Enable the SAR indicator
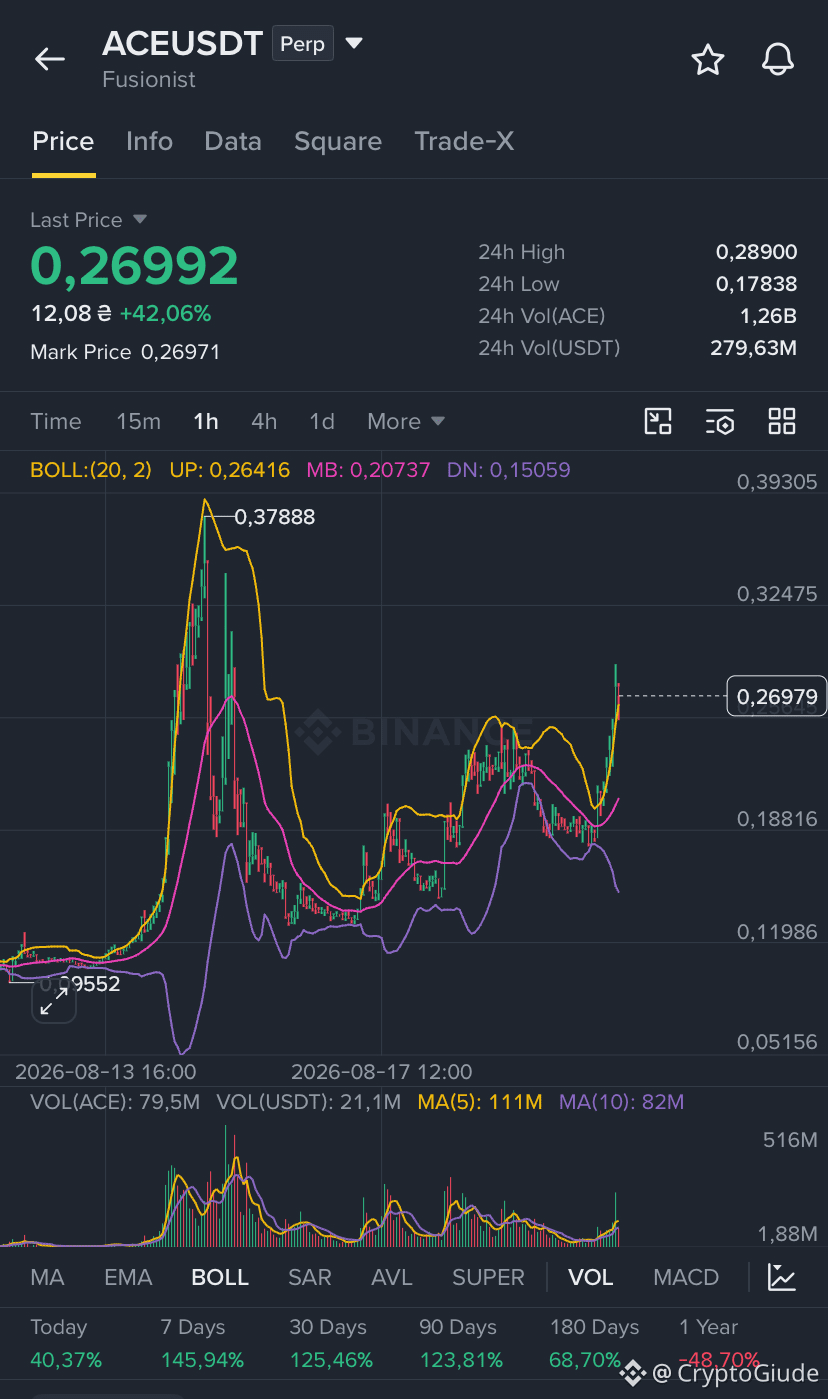828x1399 pixels. [x=310, y=1277]
